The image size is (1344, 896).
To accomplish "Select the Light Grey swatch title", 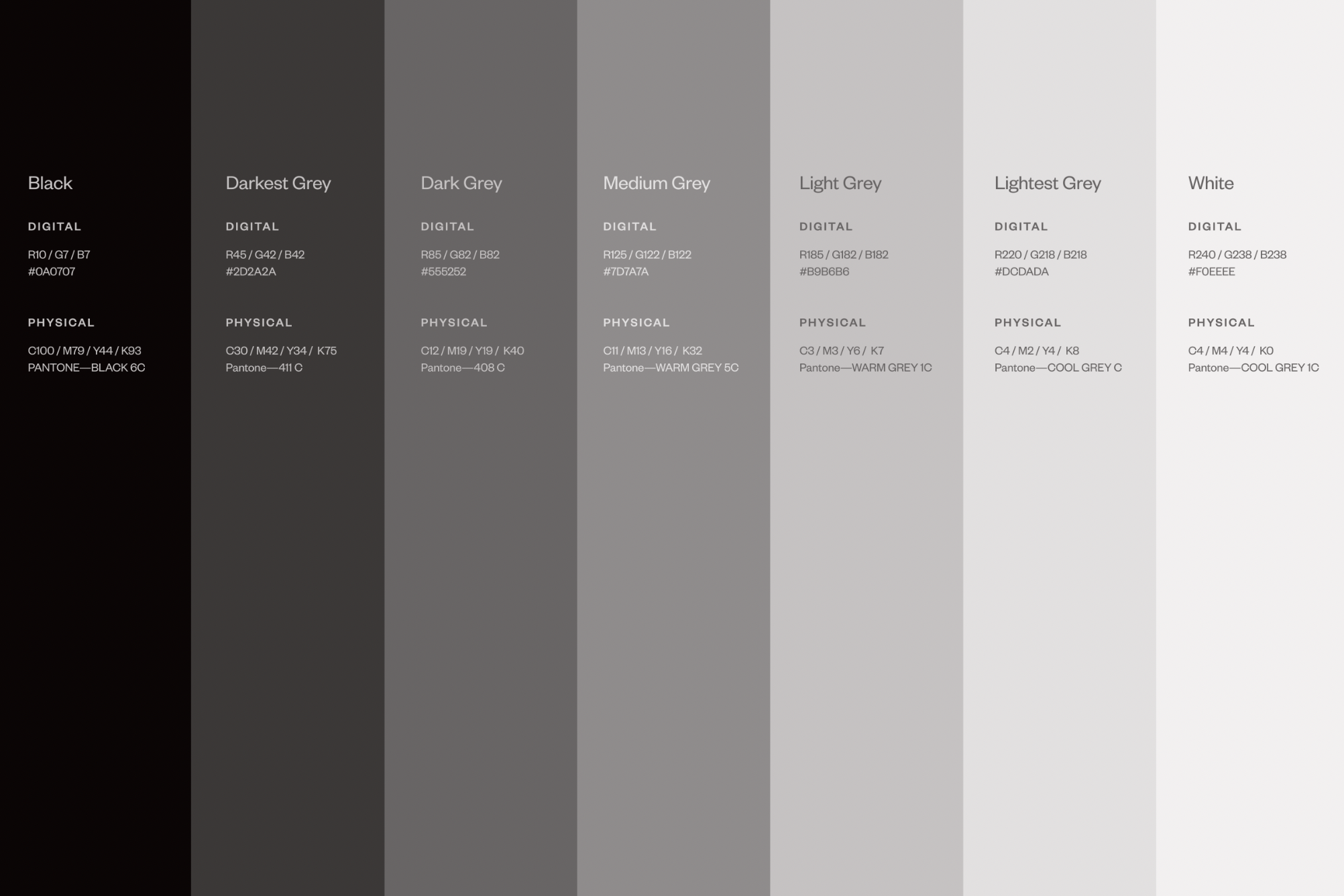I will coord(840,183).
